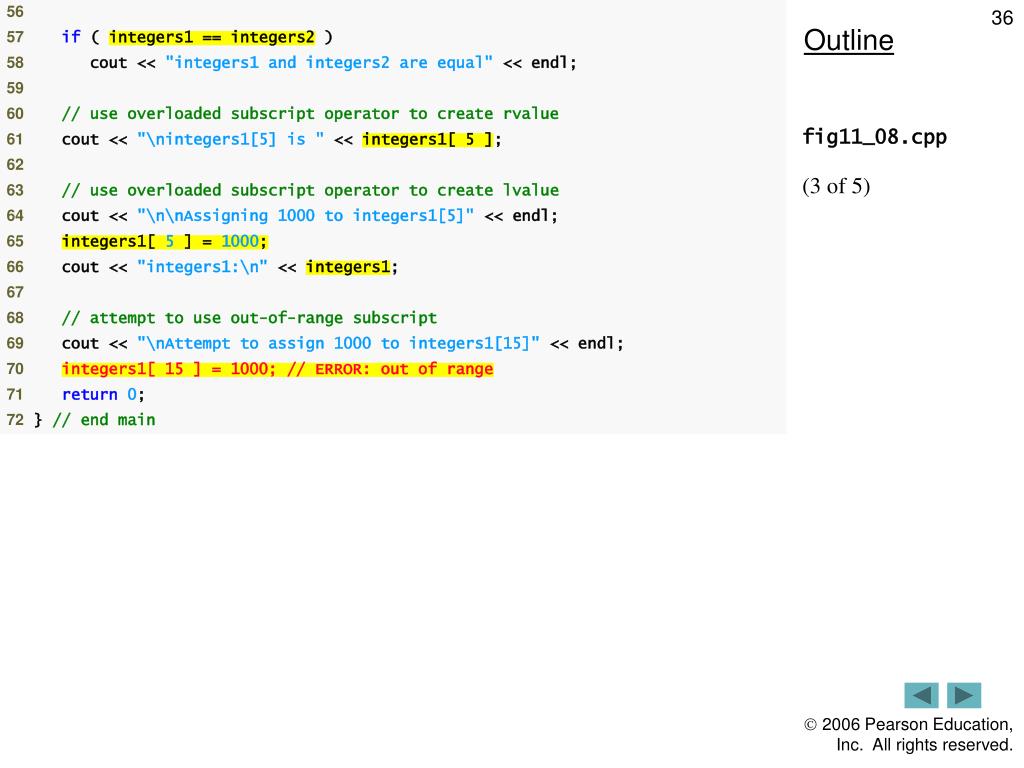
Task: Click highlighted 'integers1[ 5 ]' on line 61
Action: (427, 139)
